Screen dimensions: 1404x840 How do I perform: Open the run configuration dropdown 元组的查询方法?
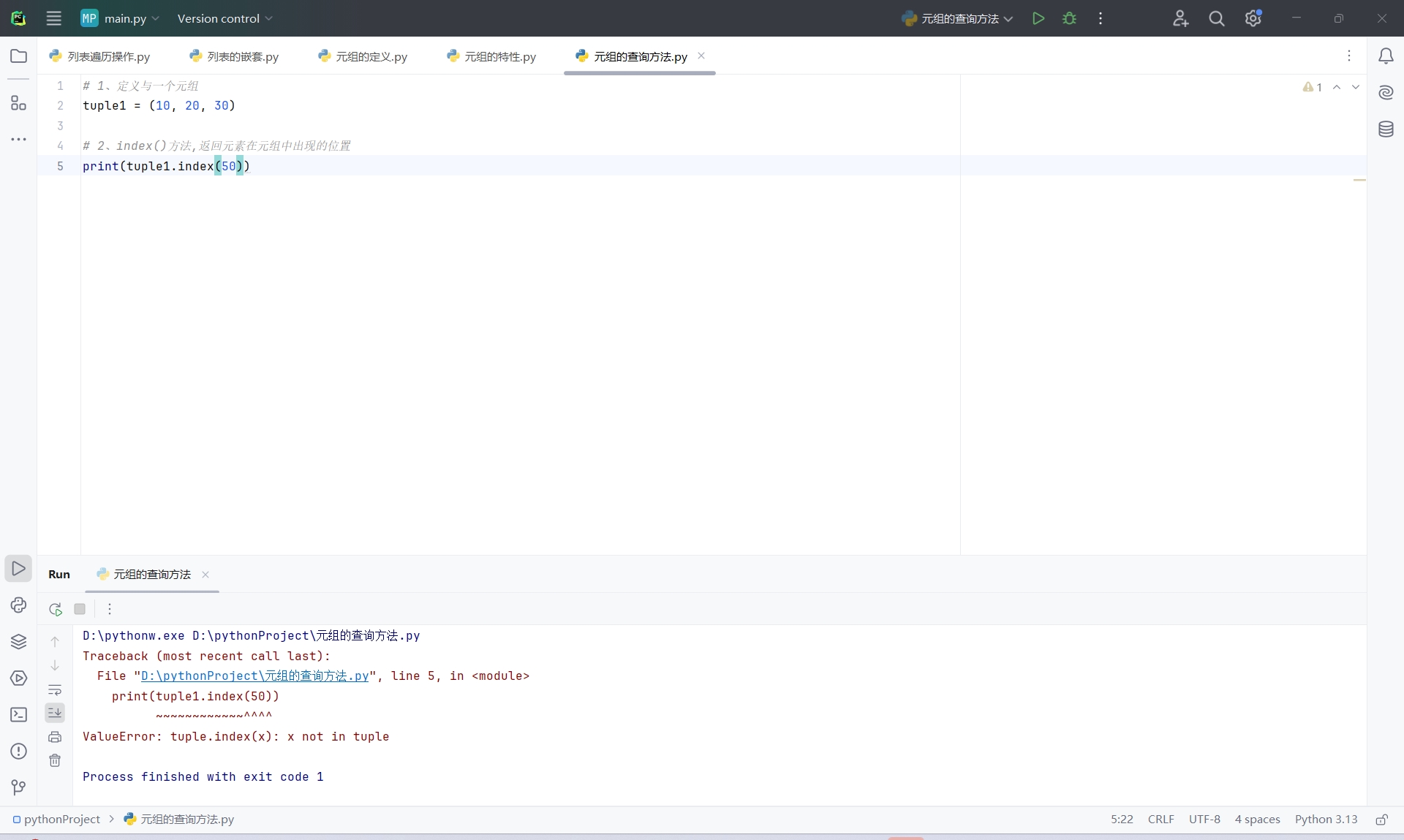(958, 18)
